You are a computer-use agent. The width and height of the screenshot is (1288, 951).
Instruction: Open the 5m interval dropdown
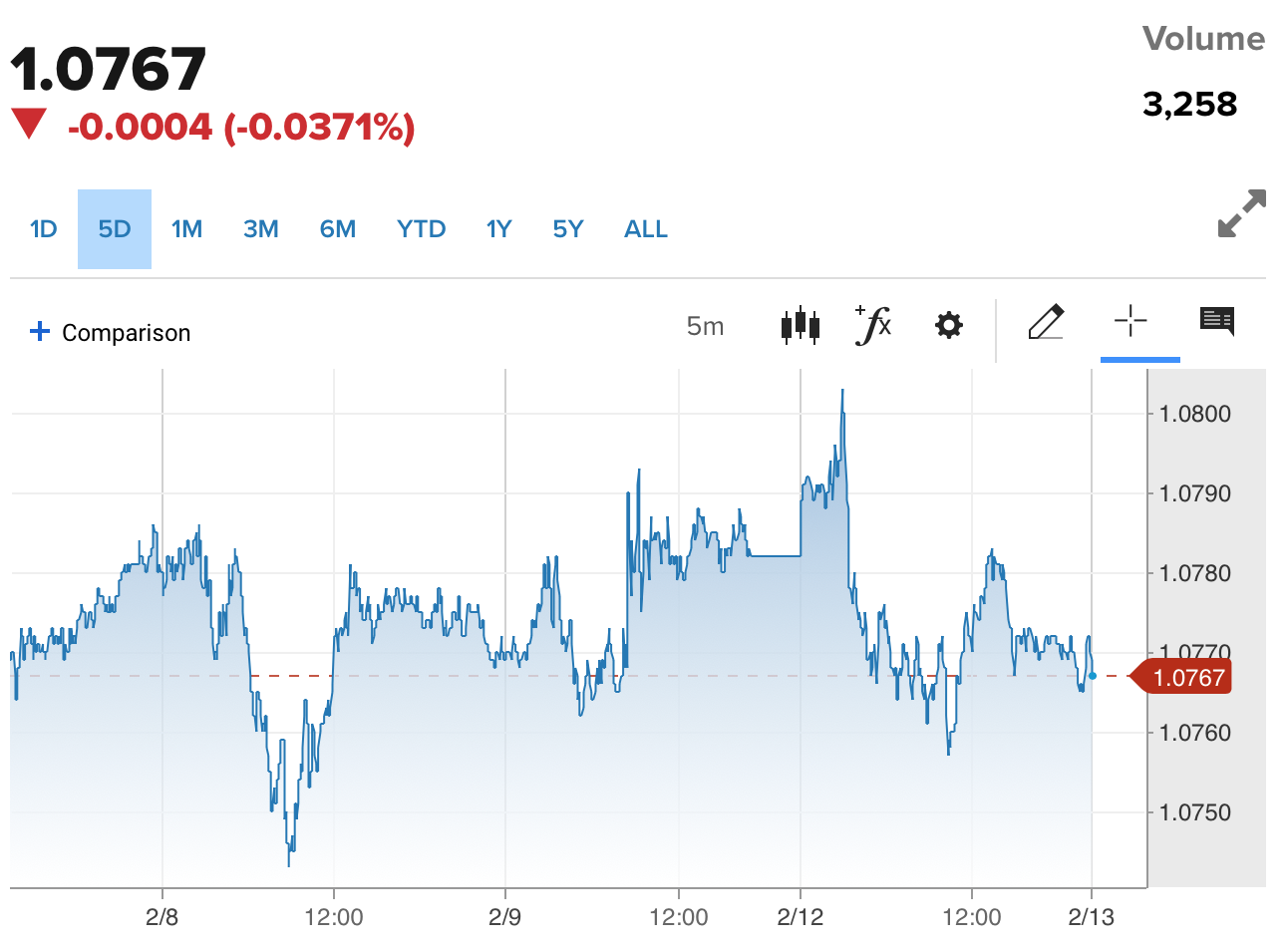tap(705, 326)
